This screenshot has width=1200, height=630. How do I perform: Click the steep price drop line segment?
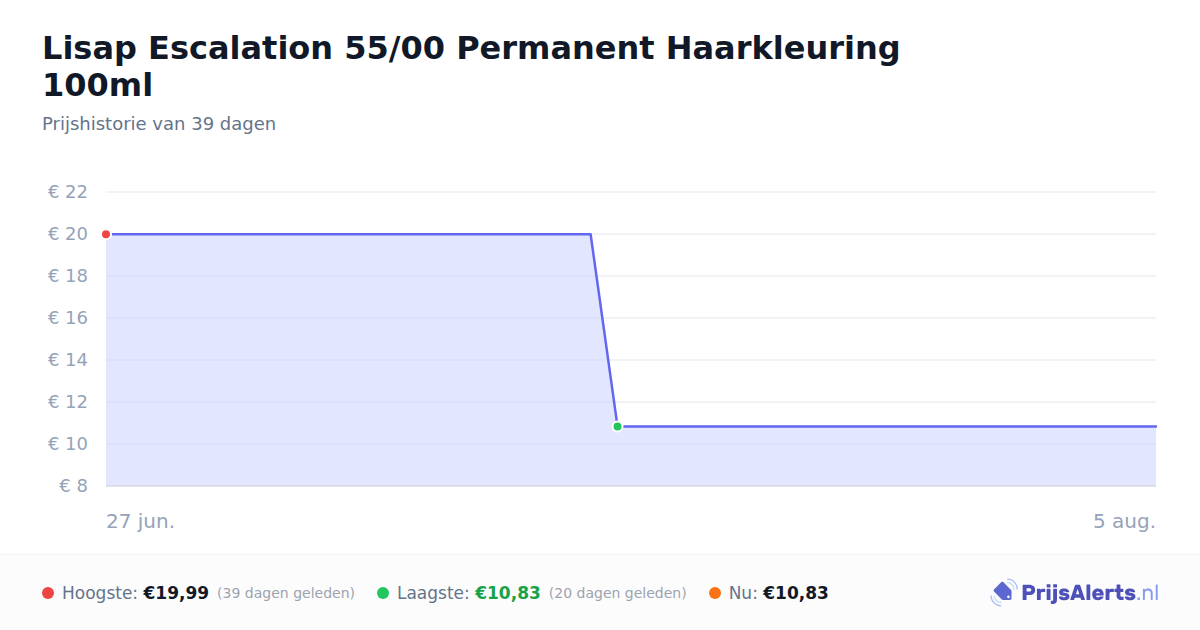604,330
